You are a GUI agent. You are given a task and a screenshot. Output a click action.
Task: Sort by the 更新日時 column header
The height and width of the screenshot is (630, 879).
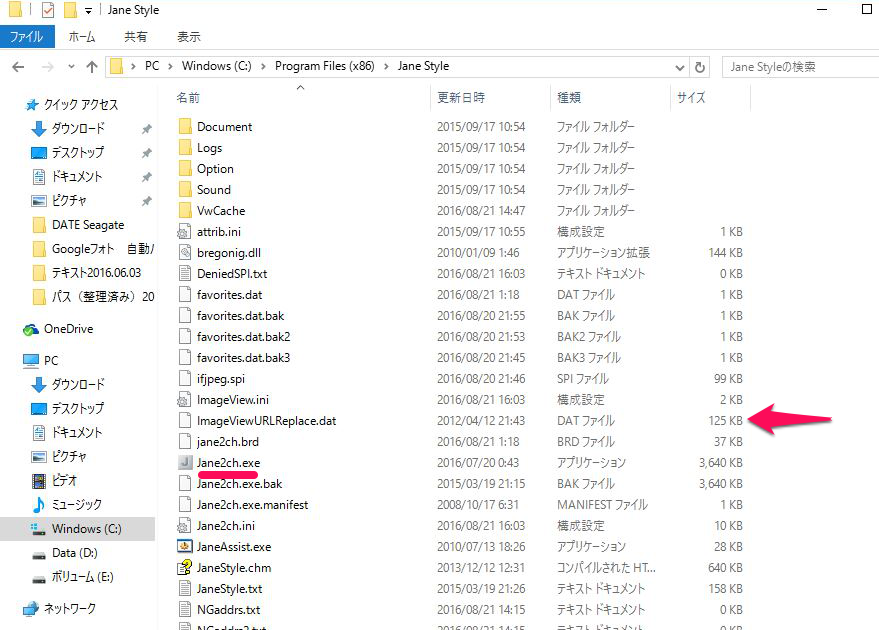tap(461, 98)
